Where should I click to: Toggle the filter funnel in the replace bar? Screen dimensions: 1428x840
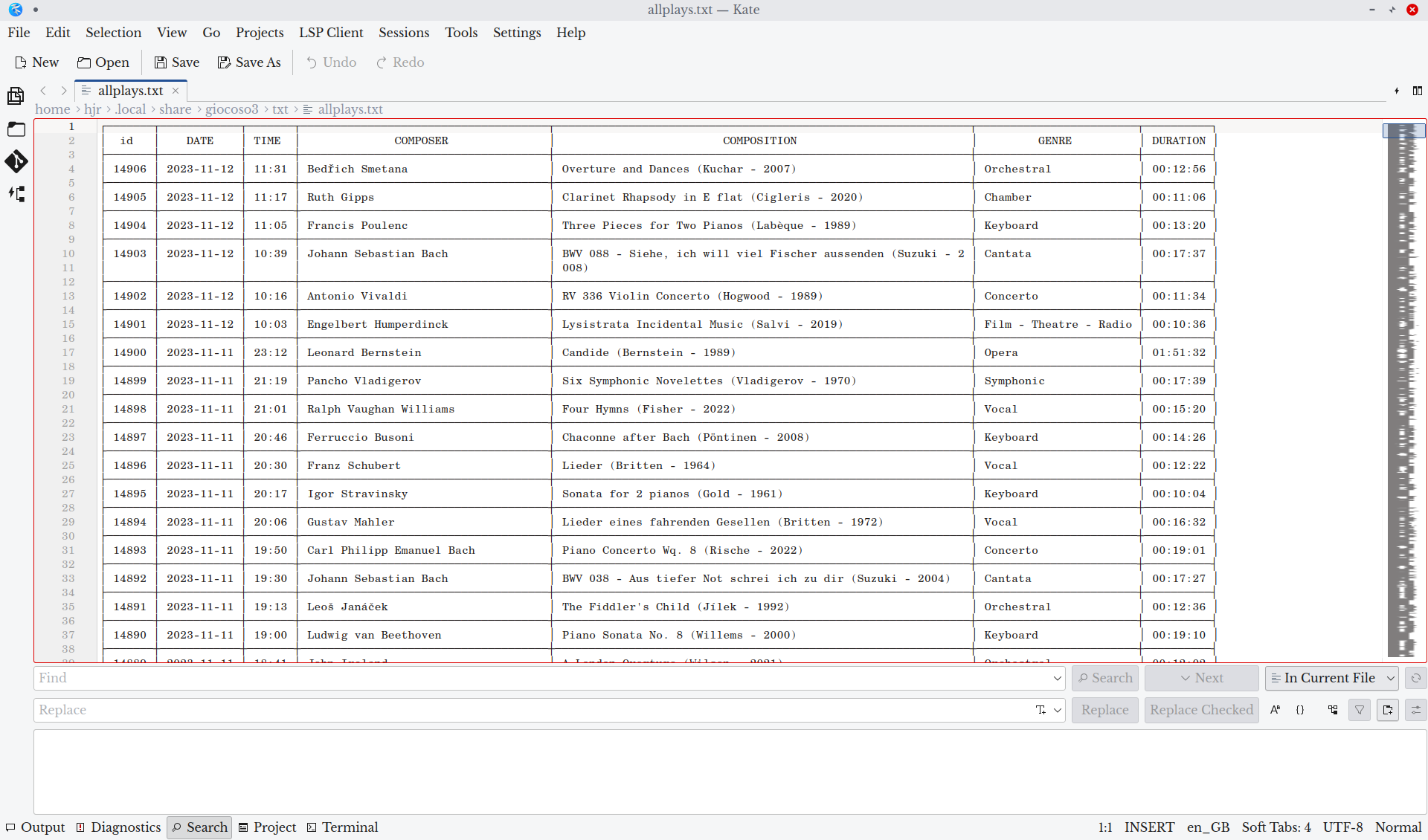click(1359, 710)
